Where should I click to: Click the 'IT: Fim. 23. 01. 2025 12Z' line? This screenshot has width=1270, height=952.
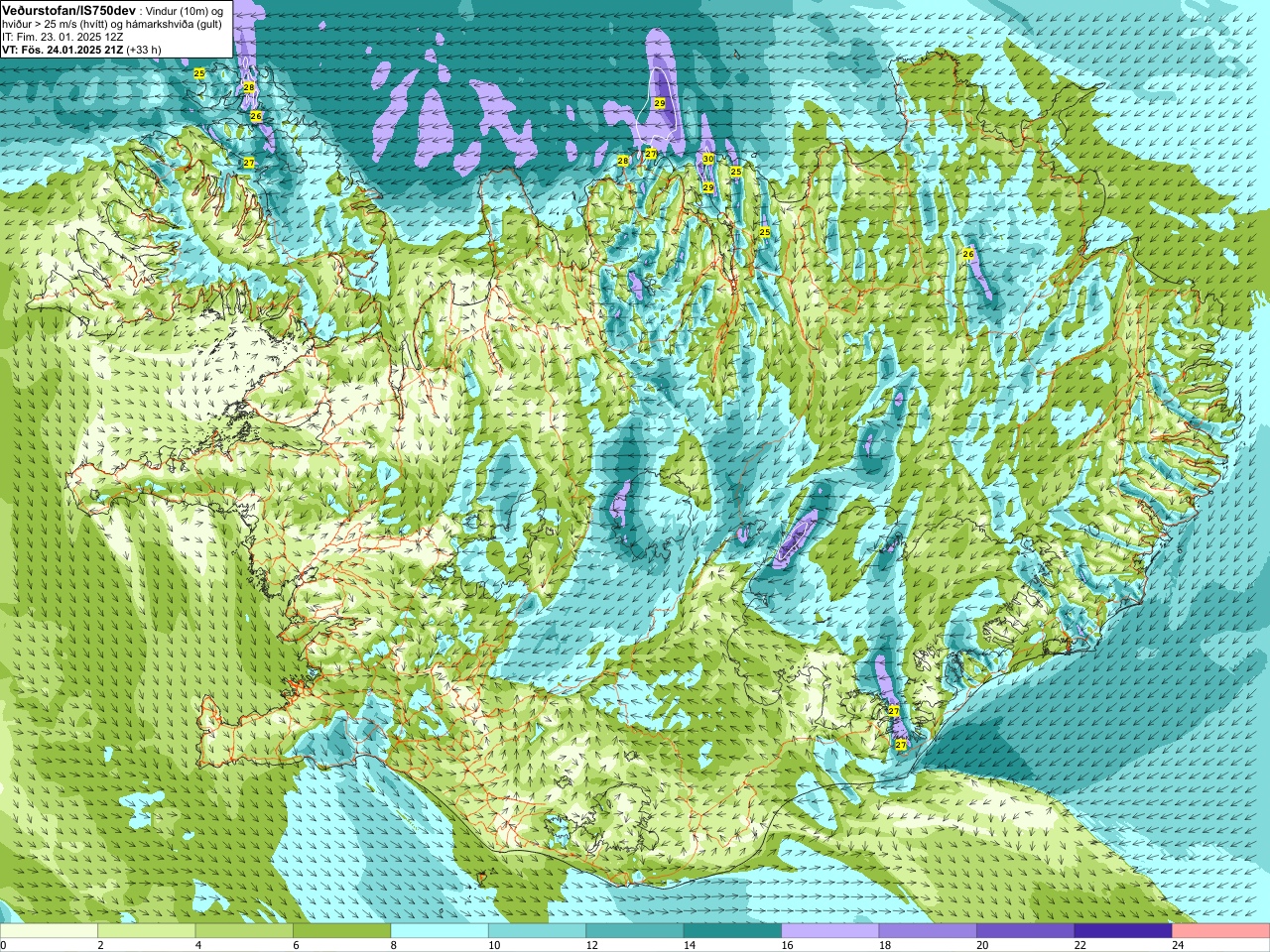tap(63, 37)
